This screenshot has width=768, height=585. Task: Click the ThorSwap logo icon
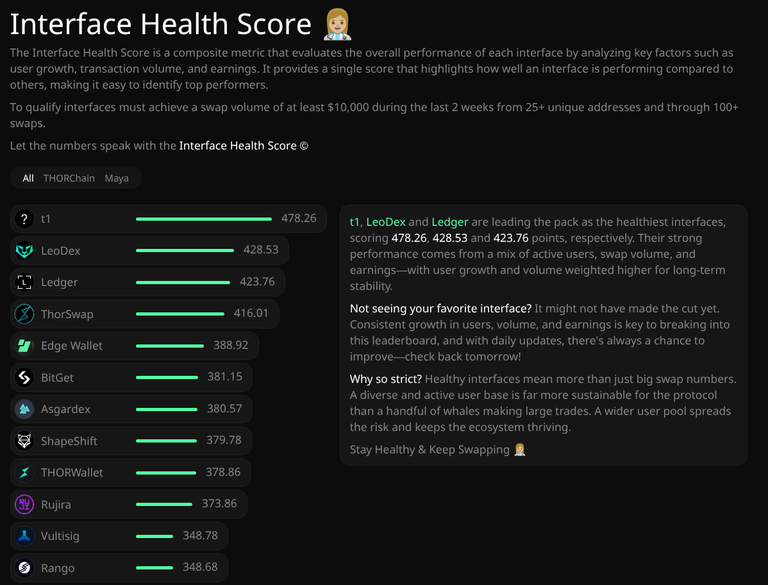(24, 314)
